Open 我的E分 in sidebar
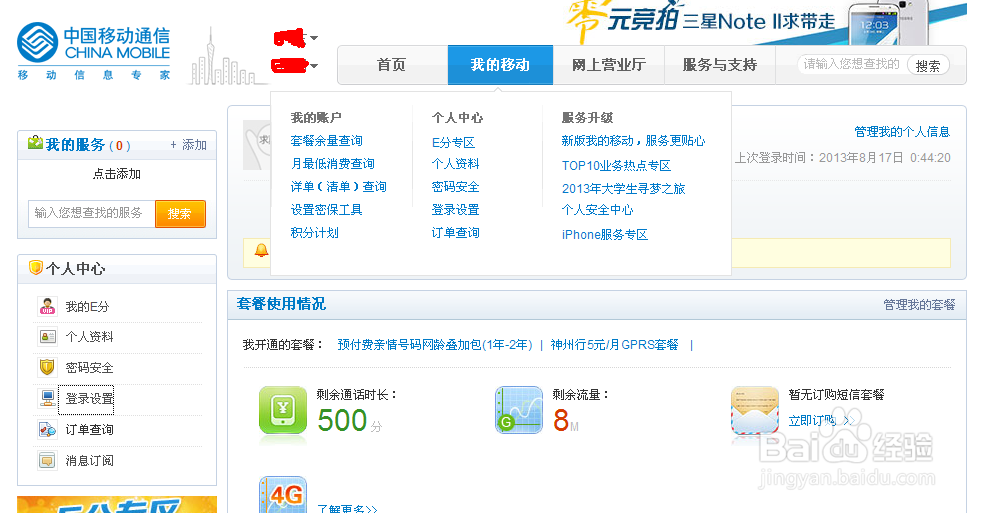 coord(87,307)
